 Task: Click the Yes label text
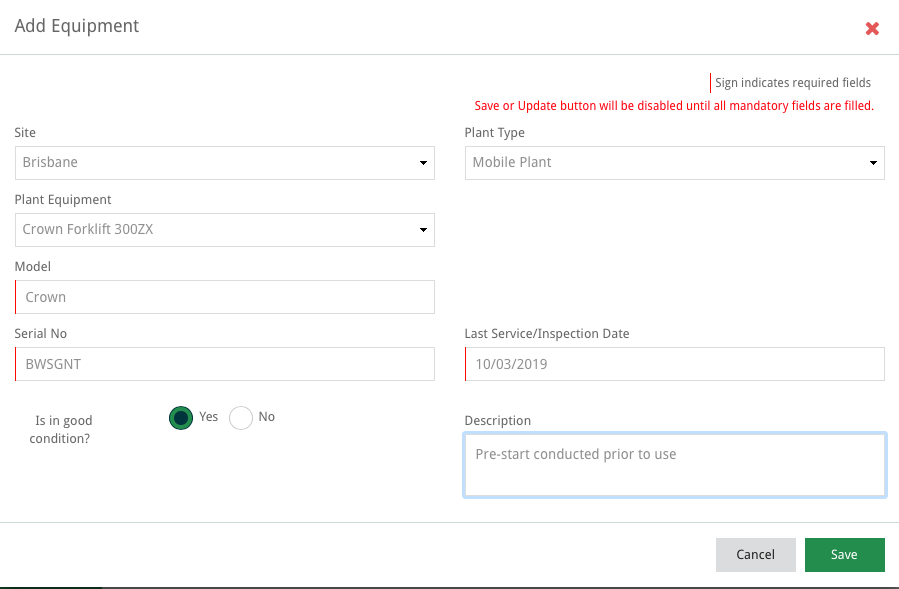pyautogui.click(x=208, y=417)
